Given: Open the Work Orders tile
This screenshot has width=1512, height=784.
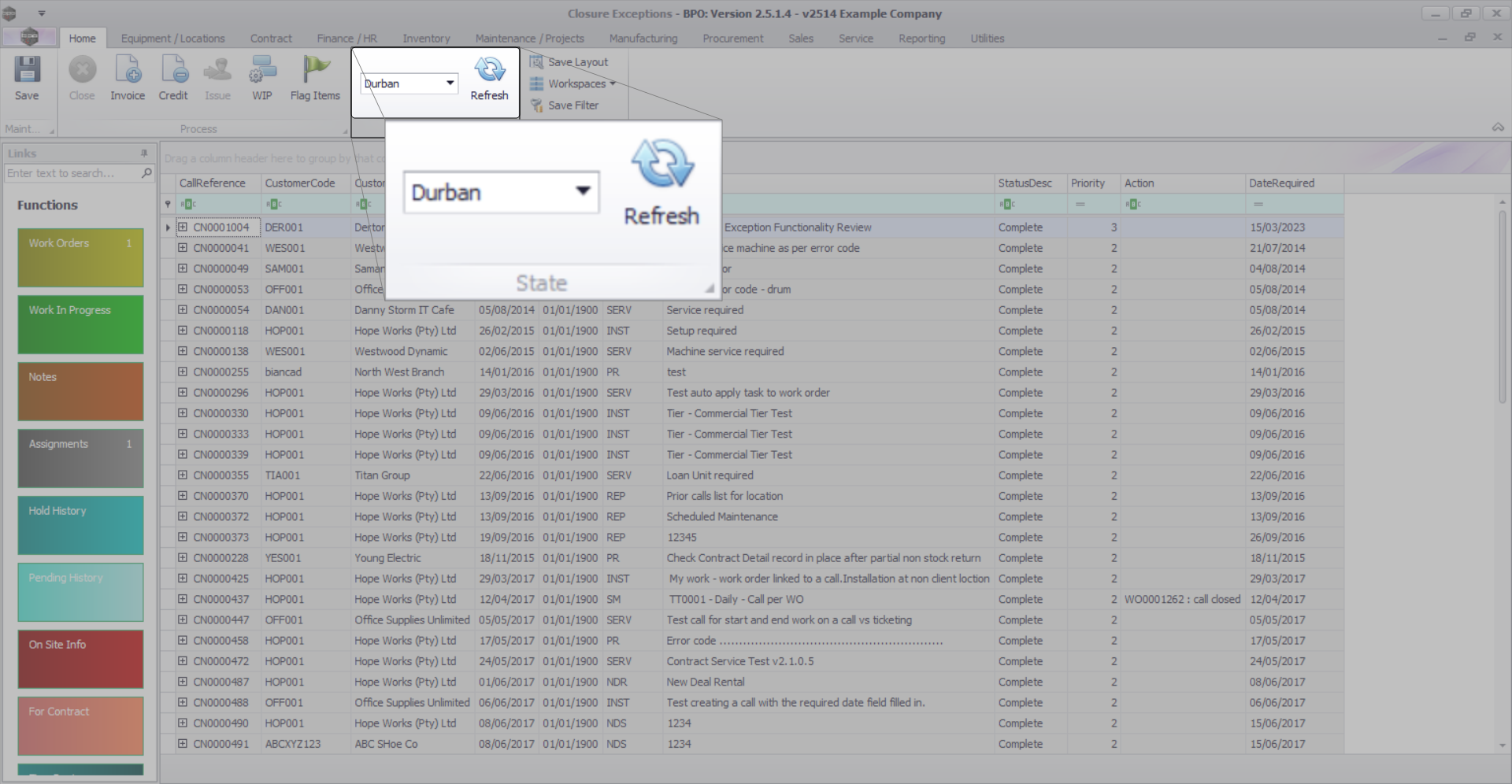Looking at the screenshot, I should [x=80, y=257].
